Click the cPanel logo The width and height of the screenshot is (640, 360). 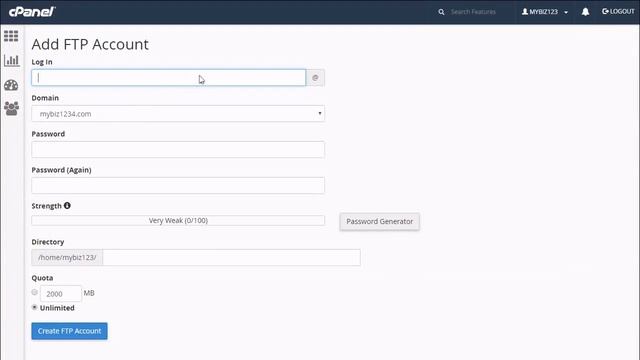pyautogui.click(x=32, y=11)
